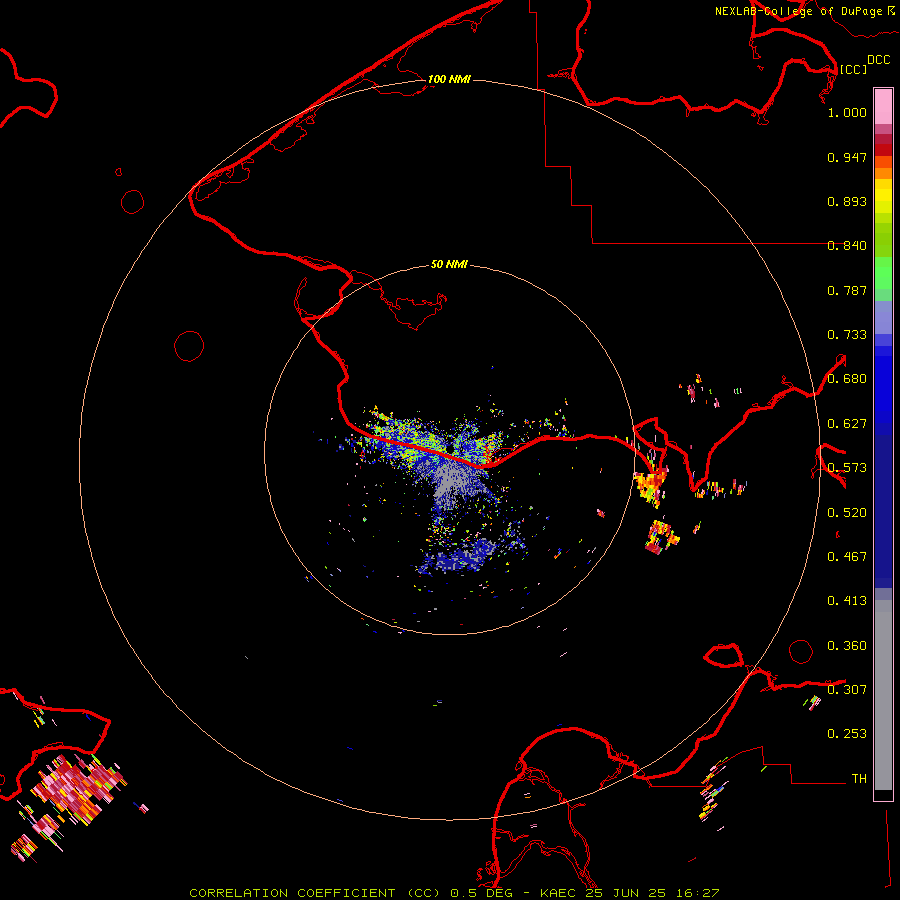
Task: Click the DCC product label
Action: (x=878, y=60)
